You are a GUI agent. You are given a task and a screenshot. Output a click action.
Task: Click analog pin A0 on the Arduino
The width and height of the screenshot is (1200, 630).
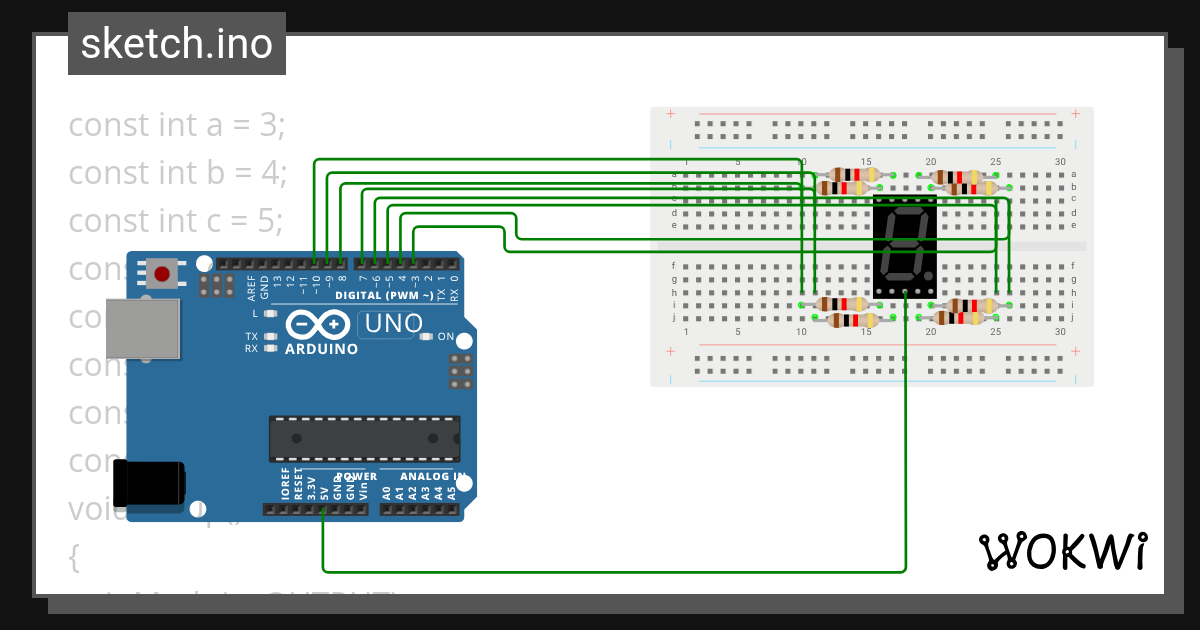point(387,510)
